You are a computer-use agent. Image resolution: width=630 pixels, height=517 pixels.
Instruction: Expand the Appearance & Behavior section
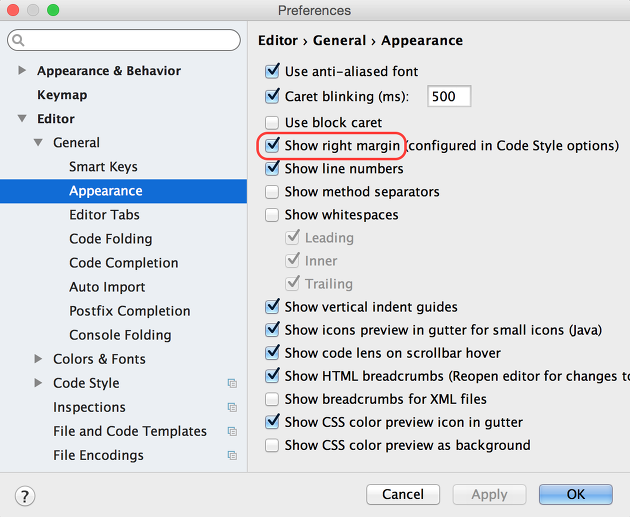click(22, 71)
